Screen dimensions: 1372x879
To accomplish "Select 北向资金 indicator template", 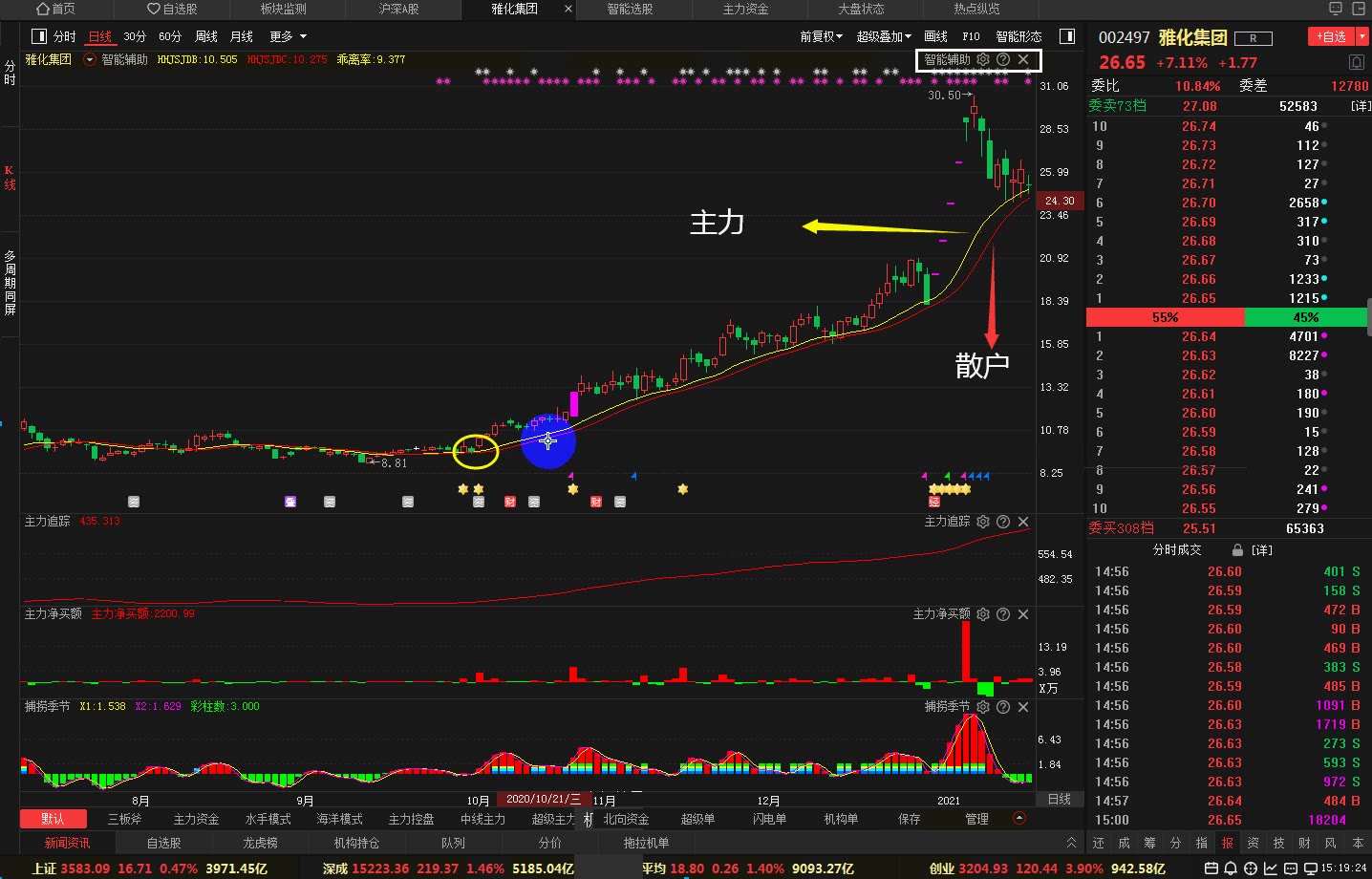I will click(x=626, y=819).
